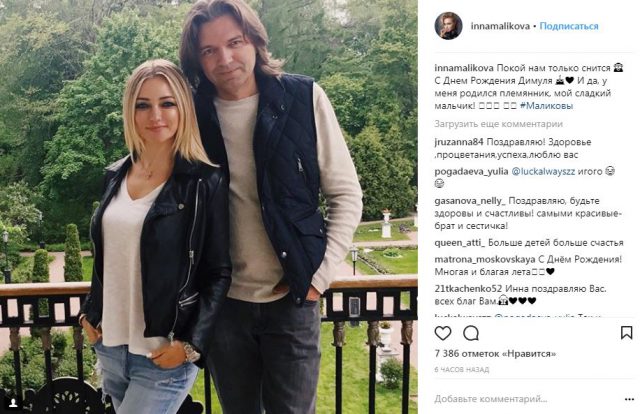Open the three-dot more options menu

pos(629,399)
